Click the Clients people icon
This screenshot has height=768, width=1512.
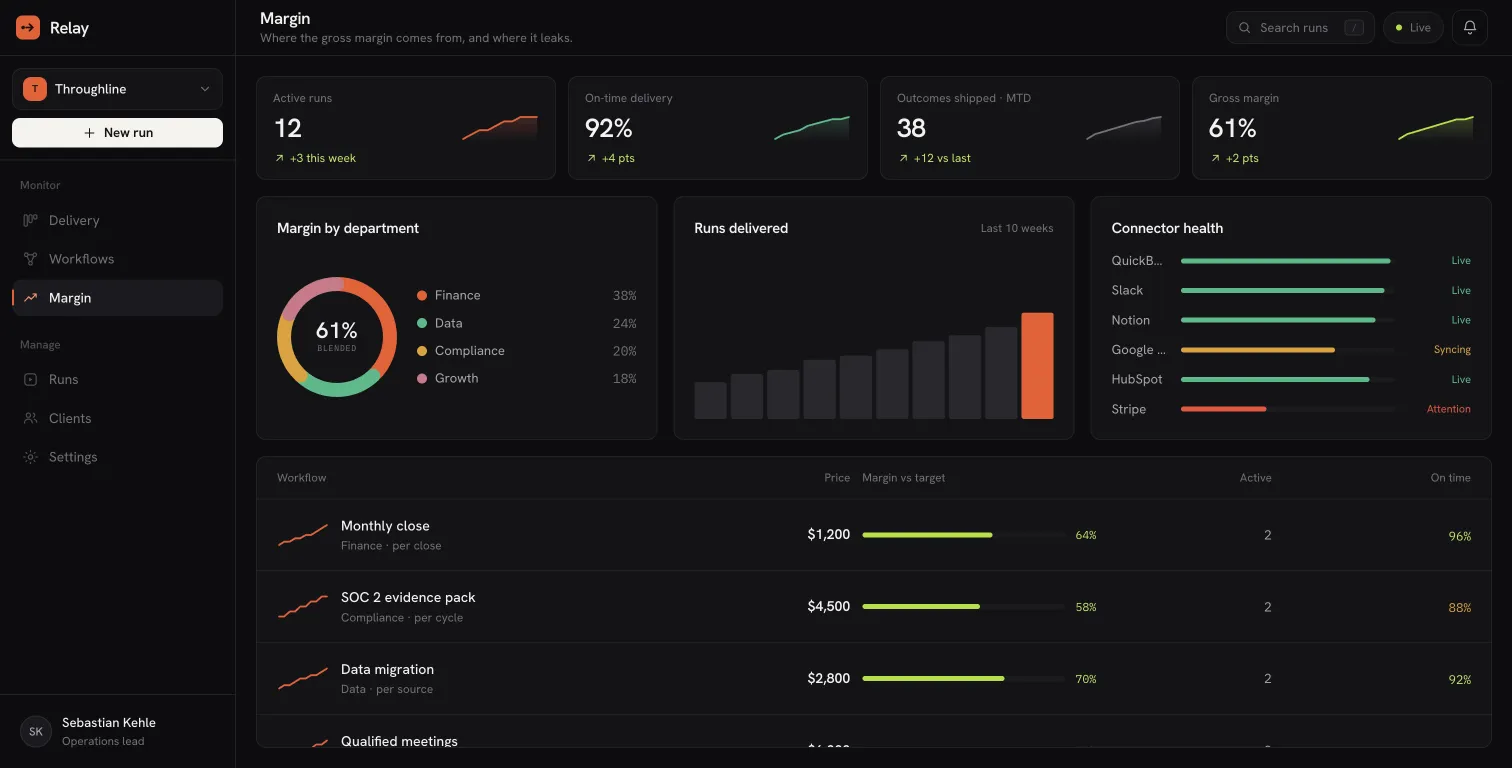point(30,418)
